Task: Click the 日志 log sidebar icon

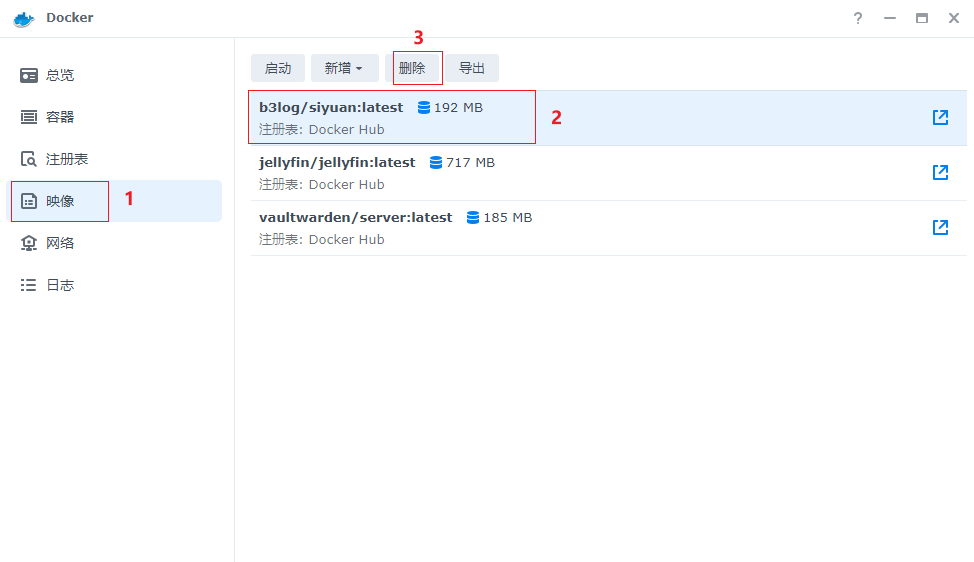Action: 29,285
